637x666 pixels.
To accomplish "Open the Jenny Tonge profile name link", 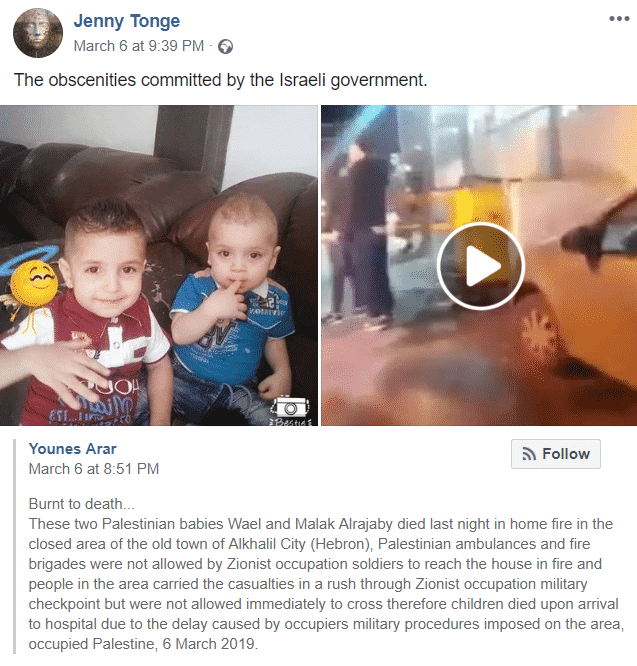I will [x=127, y=21].
